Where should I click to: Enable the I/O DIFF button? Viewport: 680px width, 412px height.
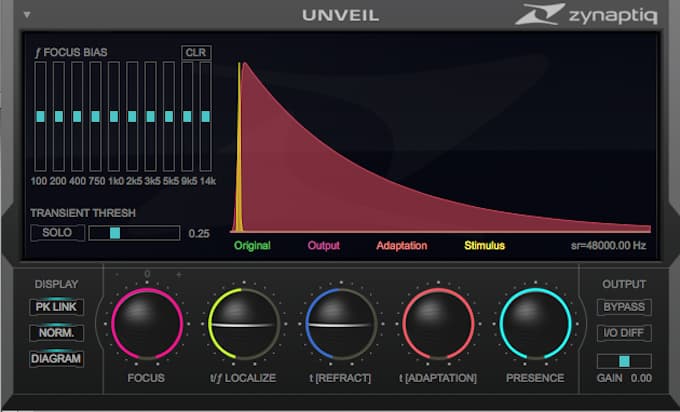coord(624,333)
